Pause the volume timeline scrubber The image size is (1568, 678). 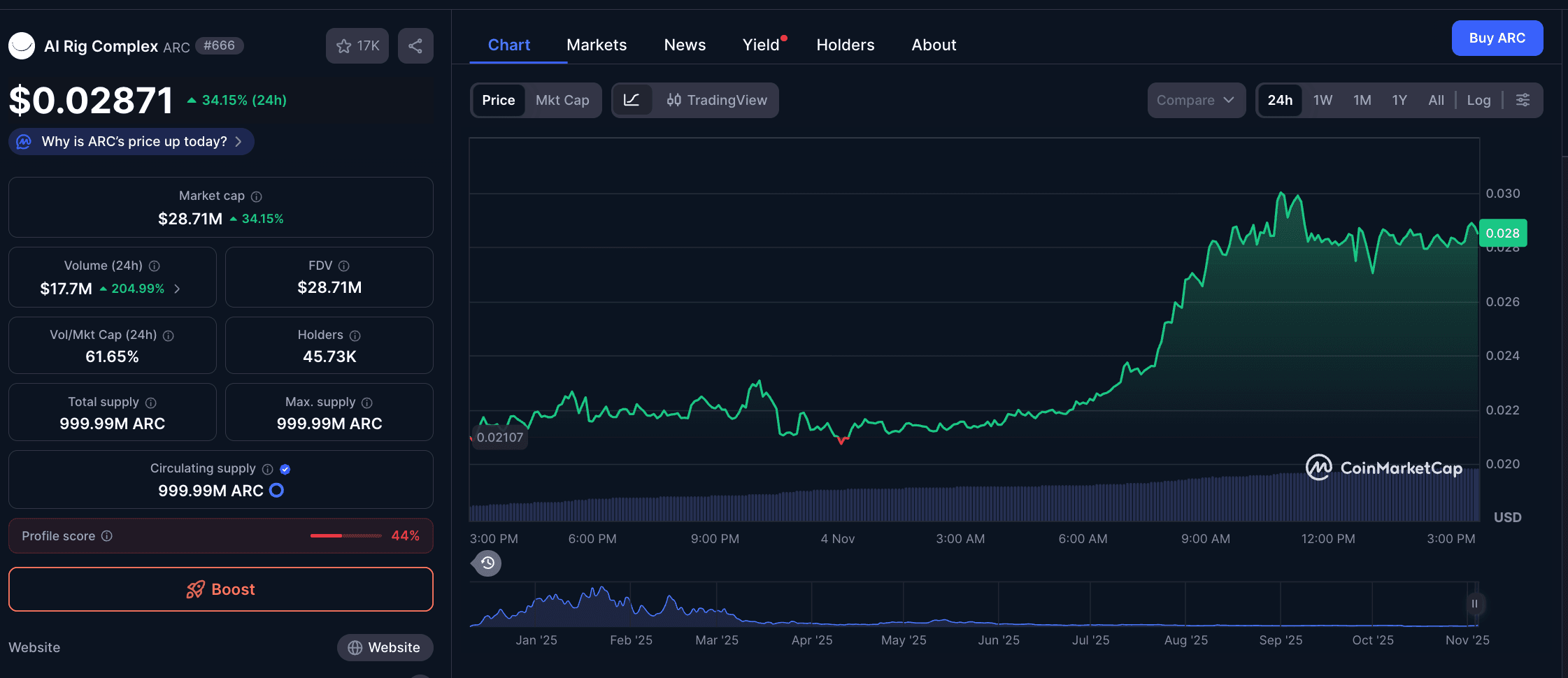point(1474,603)
